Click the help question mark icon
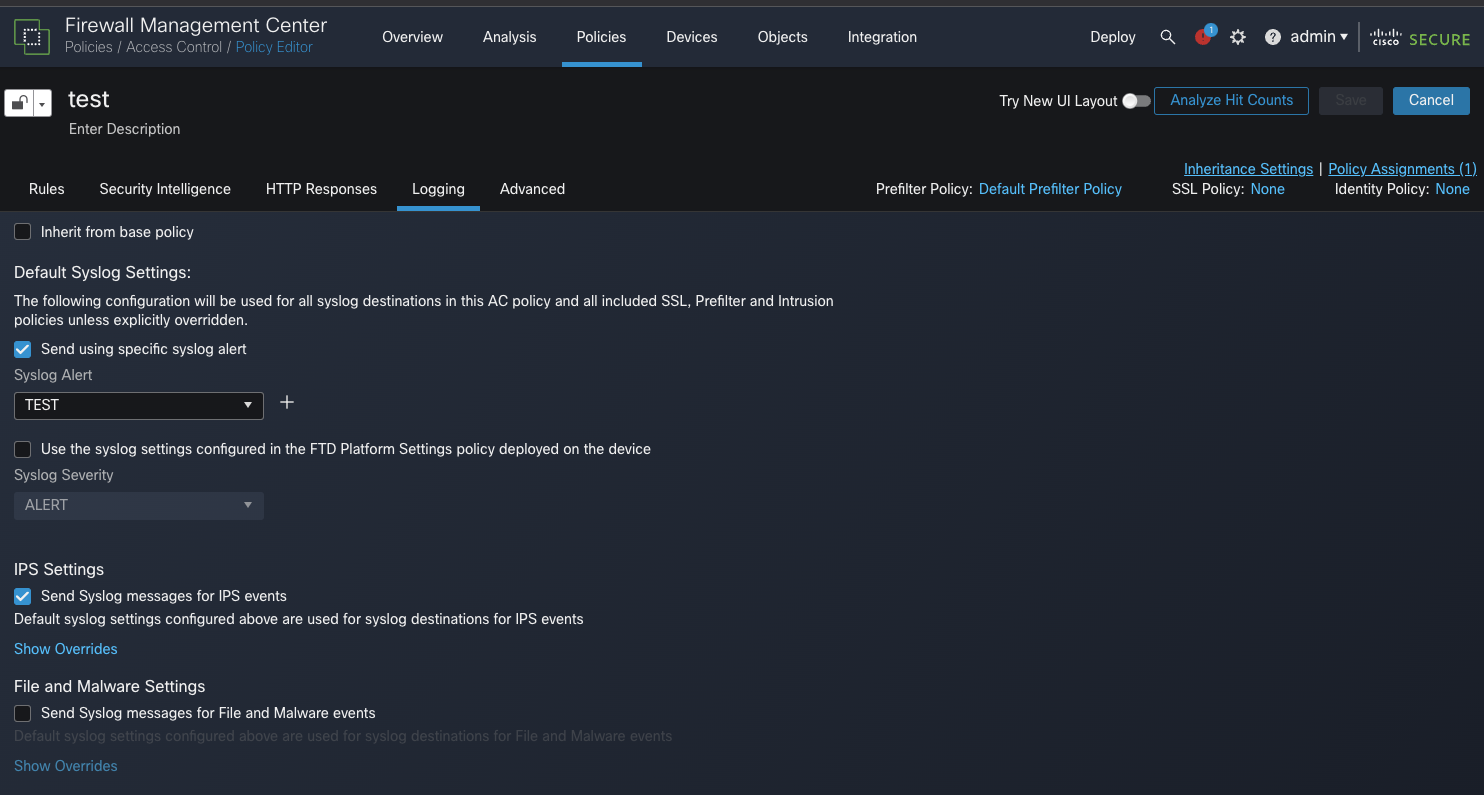This screenshot has width=1484, height=795. click(1272, 37)
